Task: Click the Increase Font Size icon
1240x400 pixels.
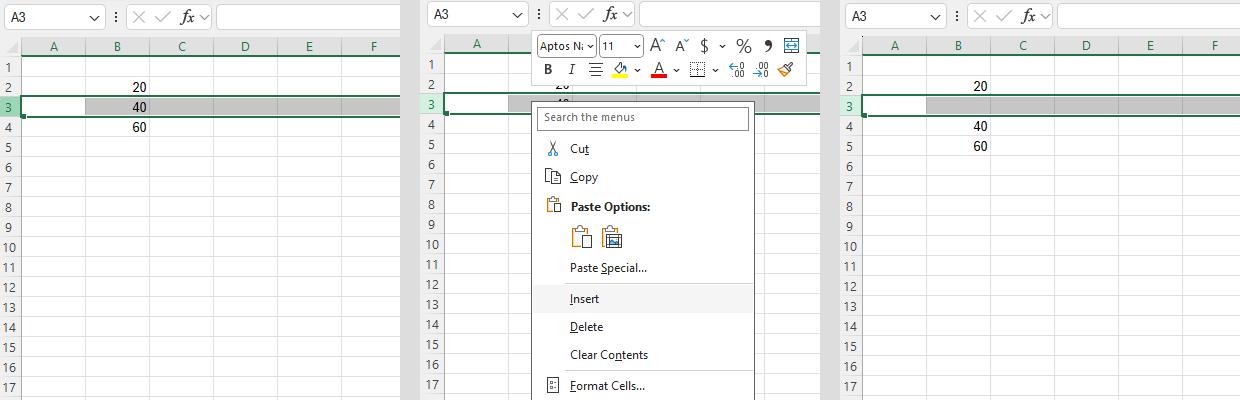Action: pos(657,46)
